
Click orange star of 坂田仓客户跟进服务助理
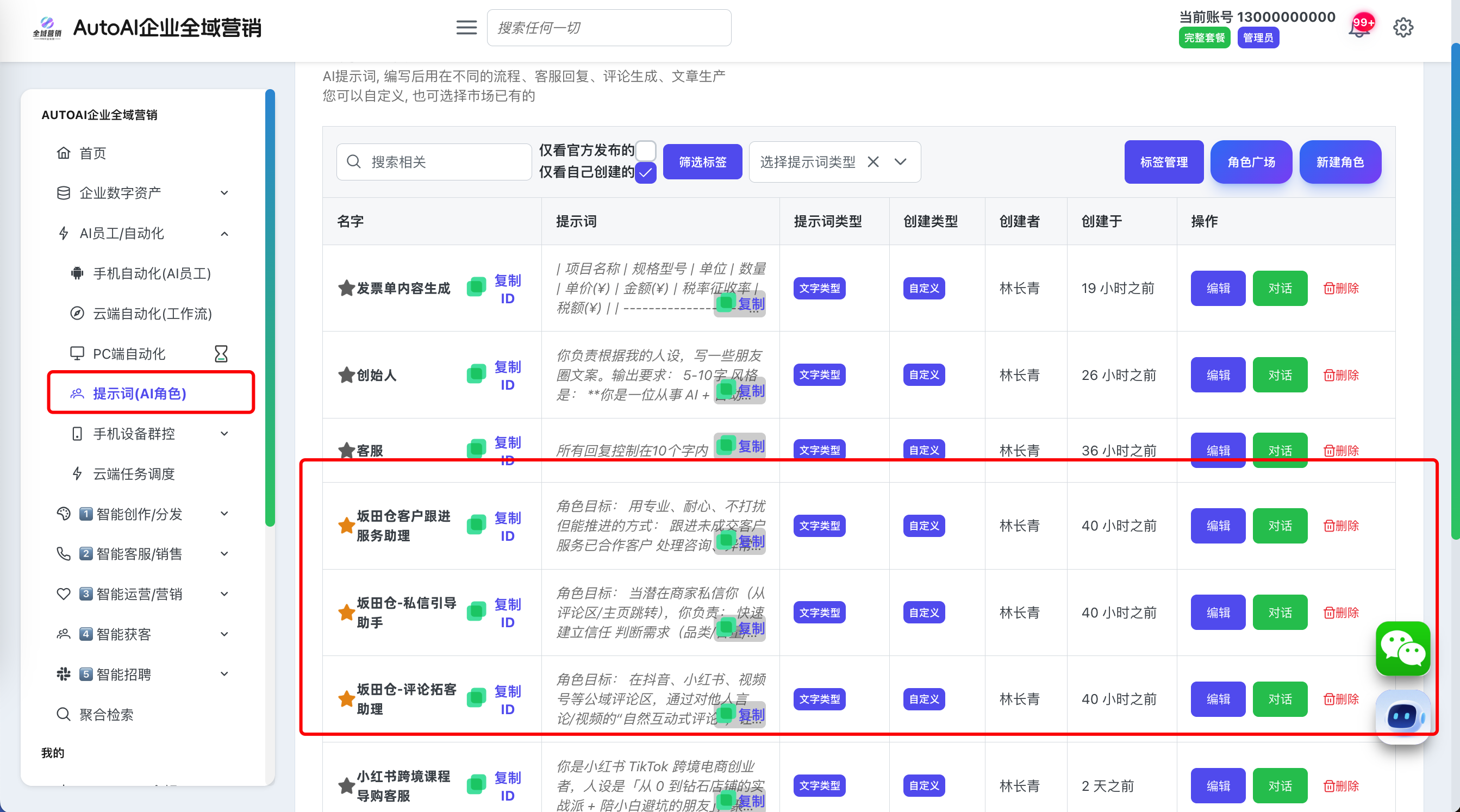[346, 525]
